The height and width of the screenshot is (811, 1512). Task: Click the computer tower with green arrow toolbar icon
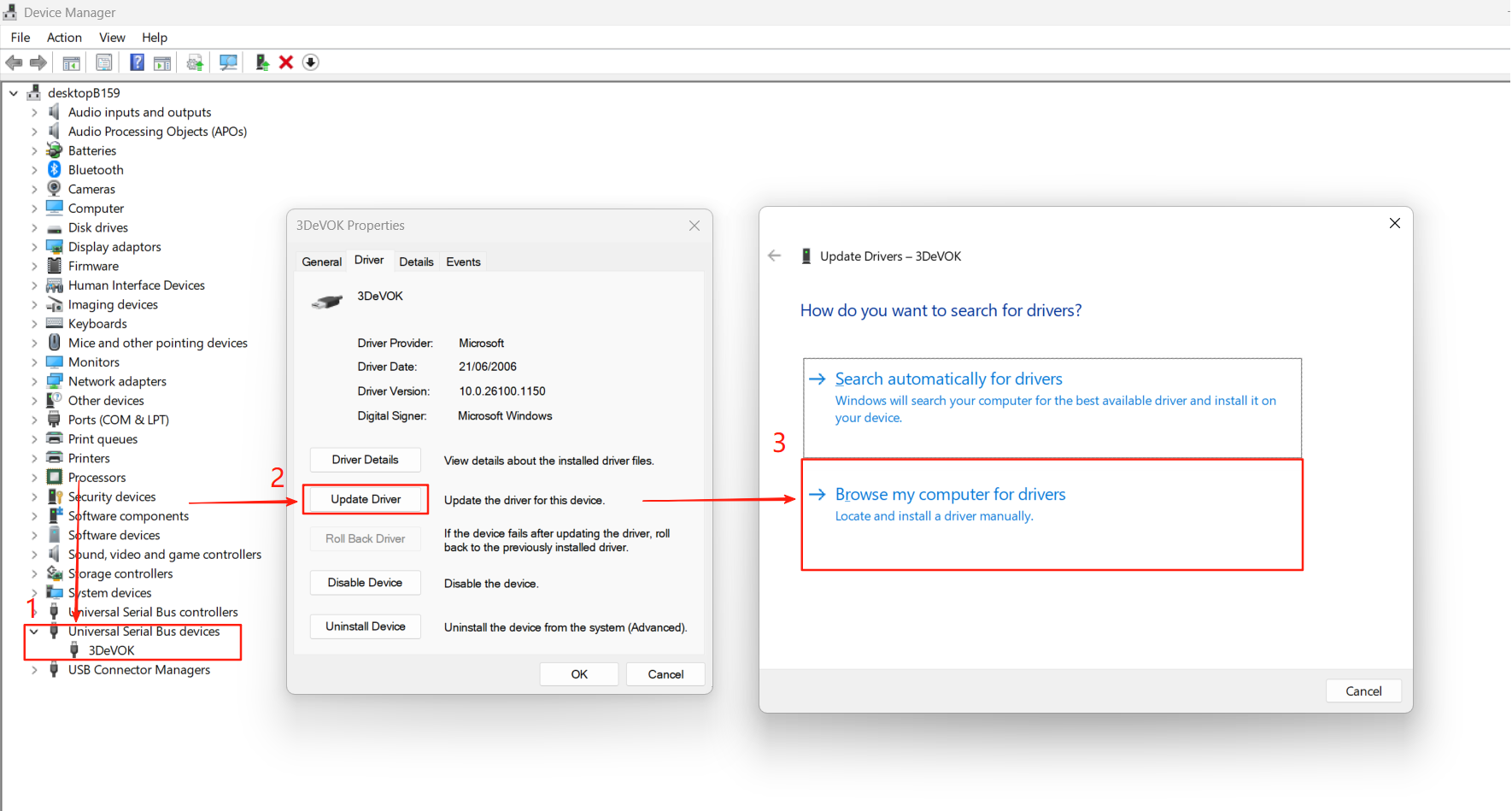(262, 62)
